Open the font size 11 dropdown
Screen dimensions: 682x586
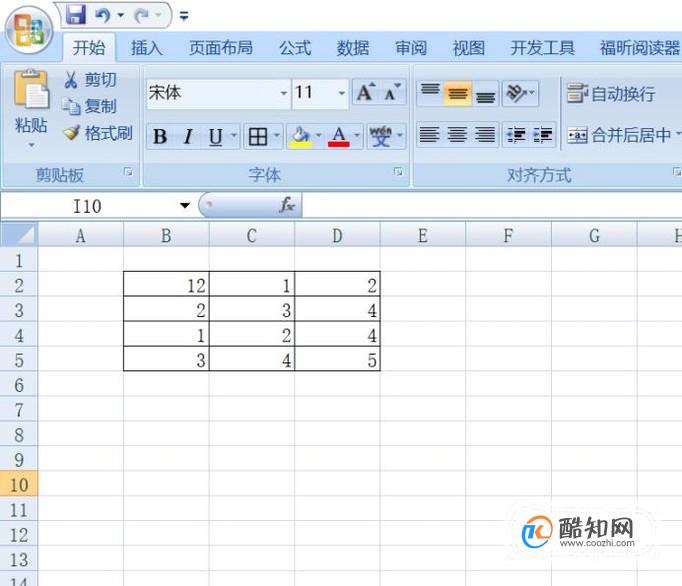(x=342, y=93)
